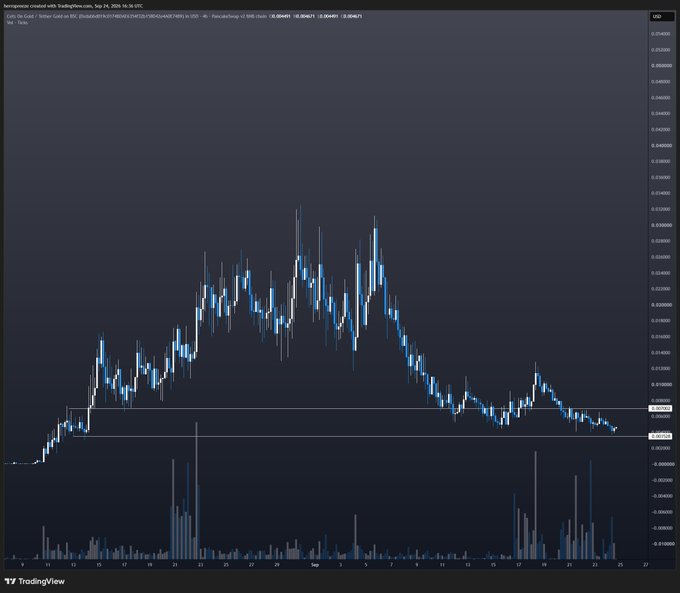Viewport: 680px width, 593px height.
Task: Select the 0.003528 horizontal line price label
Action: 661,436
